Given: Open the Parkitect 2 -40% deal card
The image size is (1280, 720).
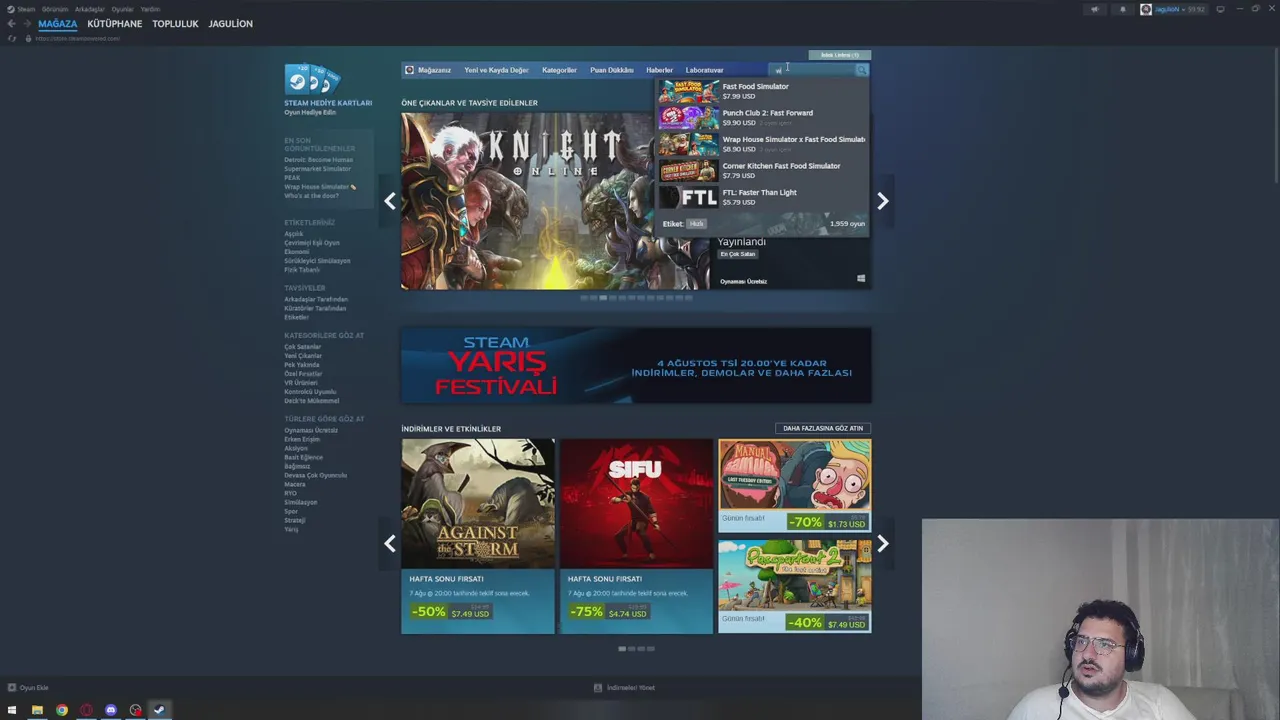Looking at the screenshot, I should coord(794,586).
